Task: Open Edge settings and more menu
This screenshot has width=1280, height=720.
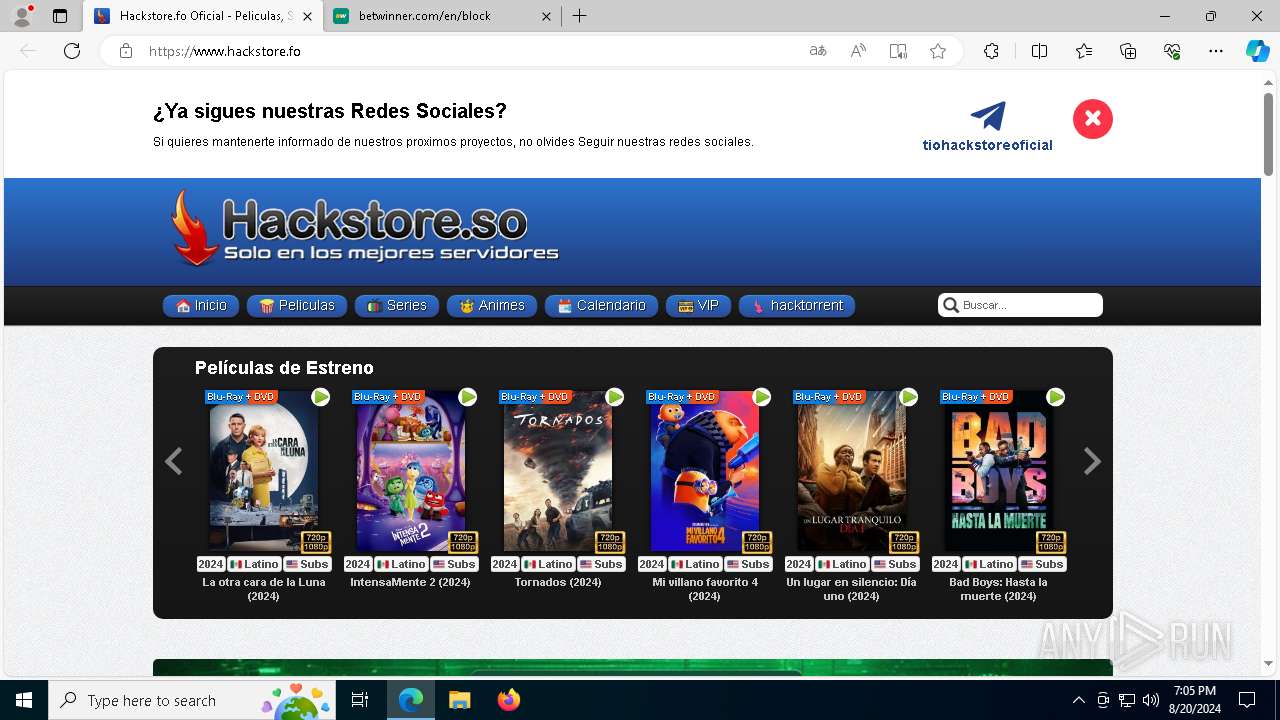Action: 1216,51
